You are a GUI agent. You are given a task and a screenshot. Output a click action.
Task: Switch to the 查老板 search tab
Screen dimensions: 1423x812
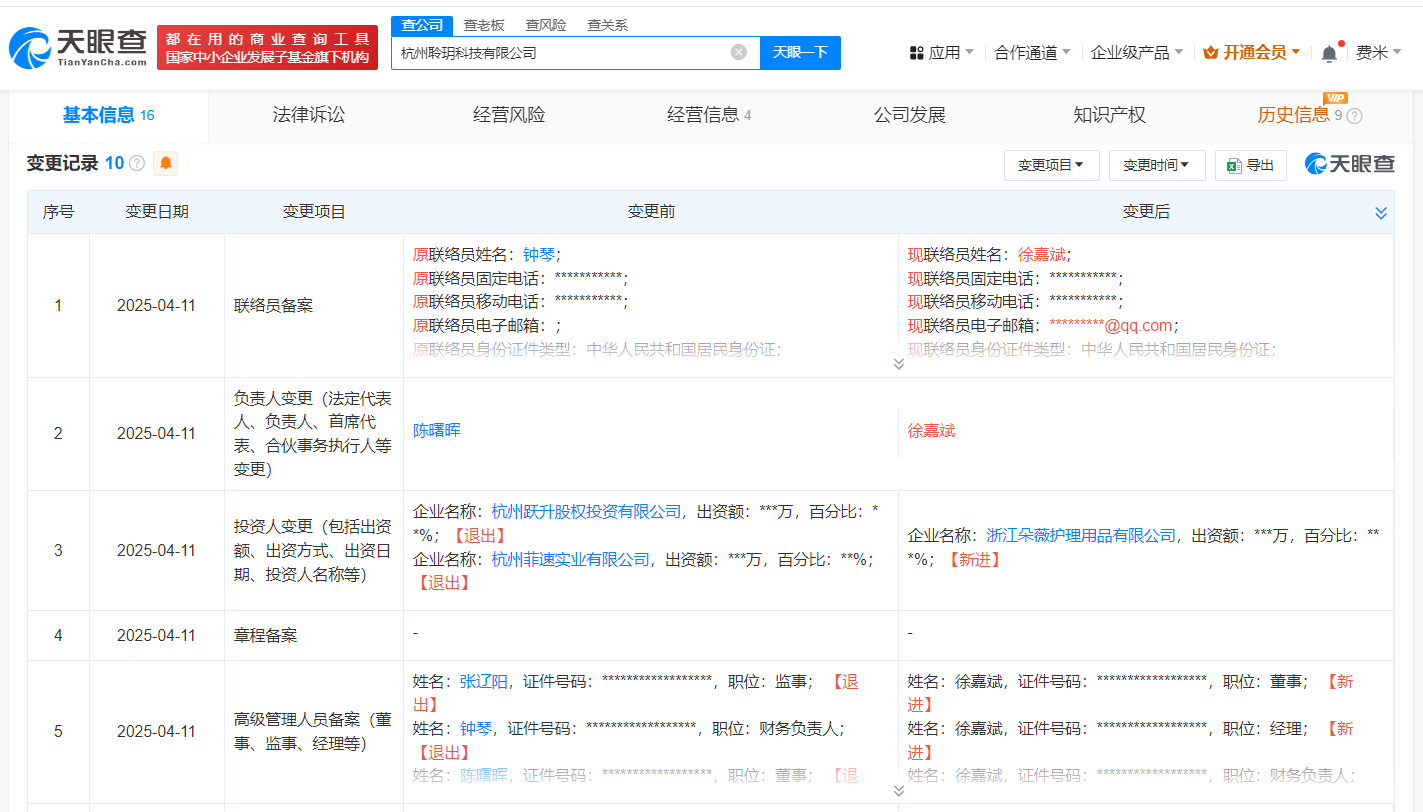[484, 25]
